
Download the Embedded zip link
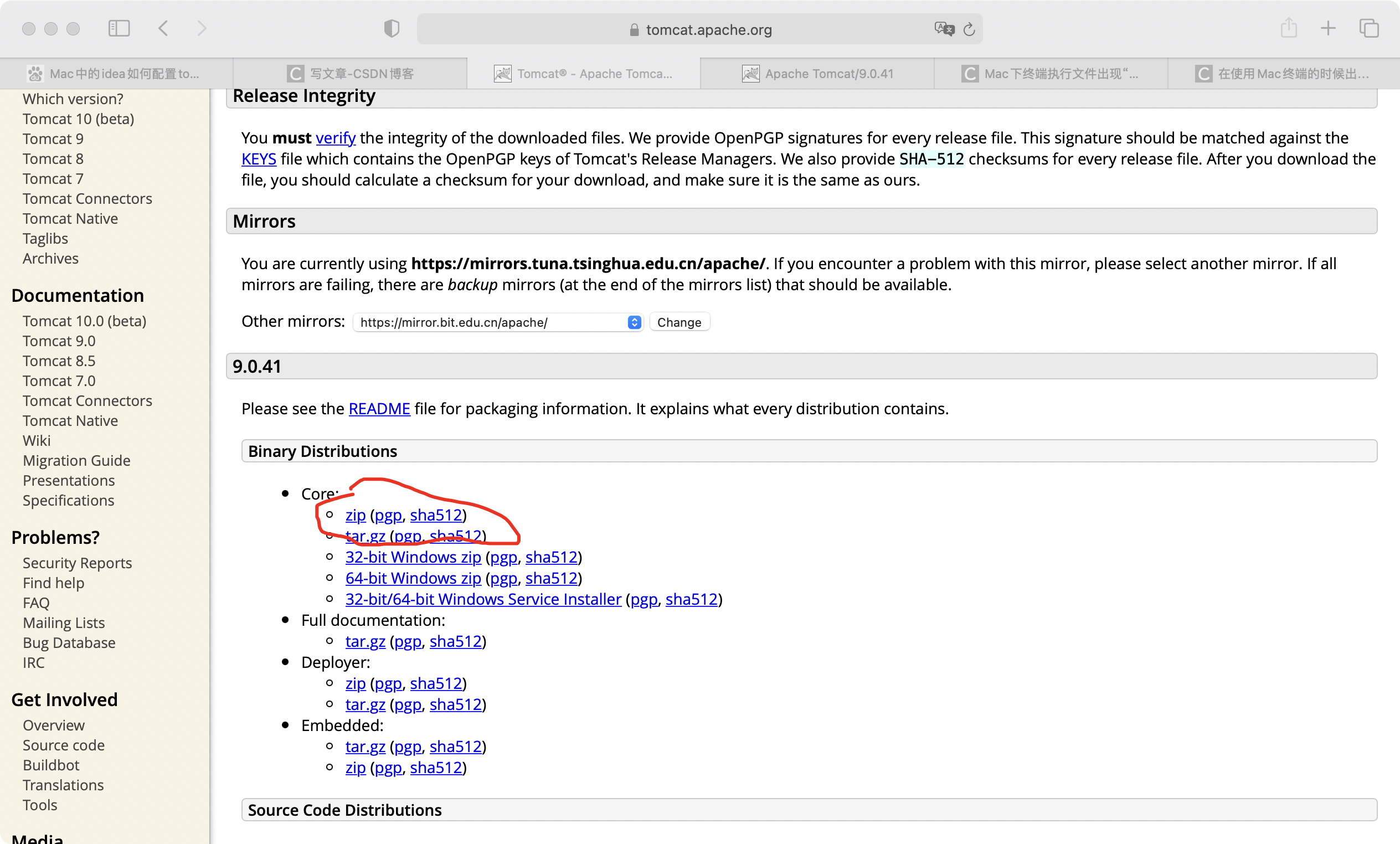(x=355, y=767)
